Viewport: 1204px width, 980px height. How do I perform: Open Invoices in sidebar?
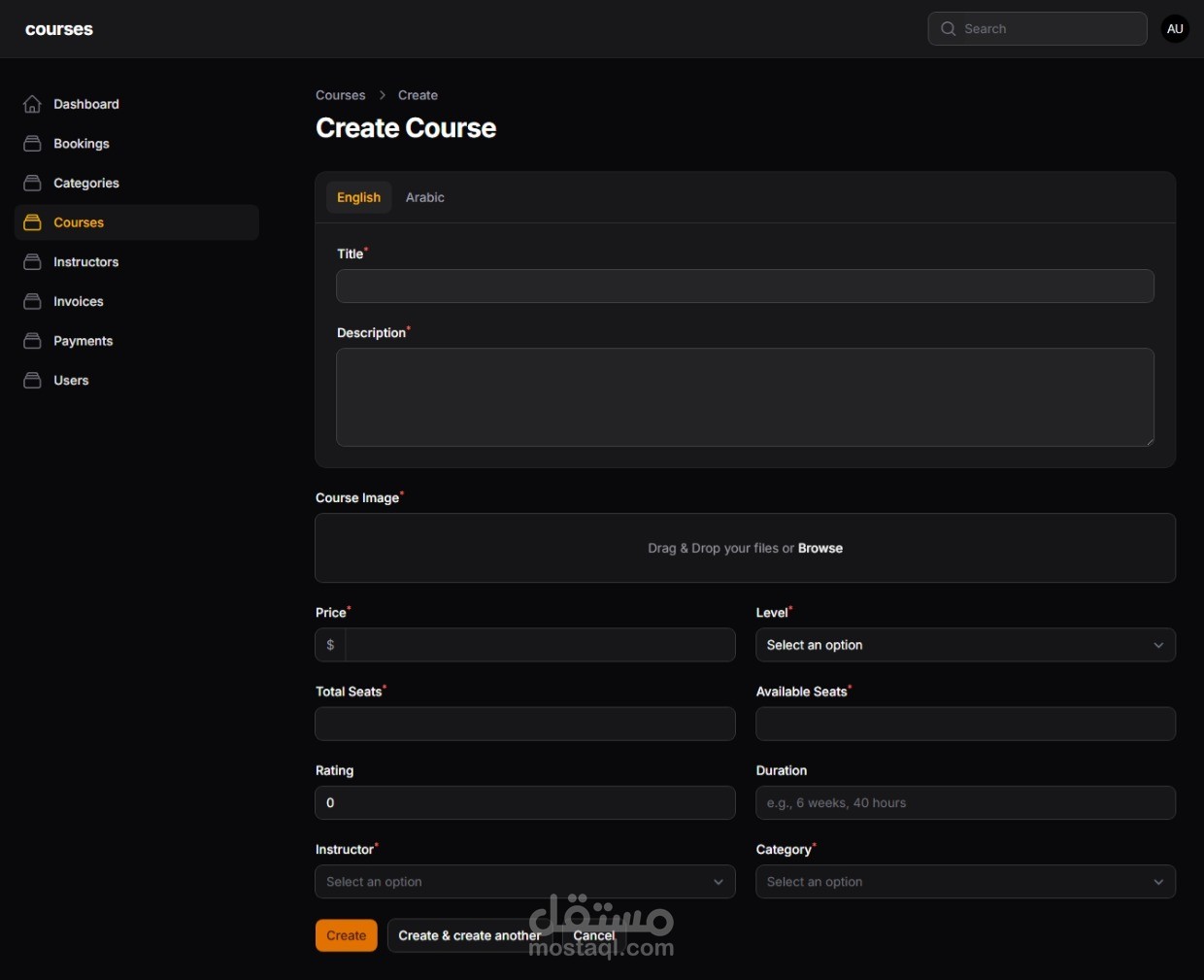[x=137, y=301]
